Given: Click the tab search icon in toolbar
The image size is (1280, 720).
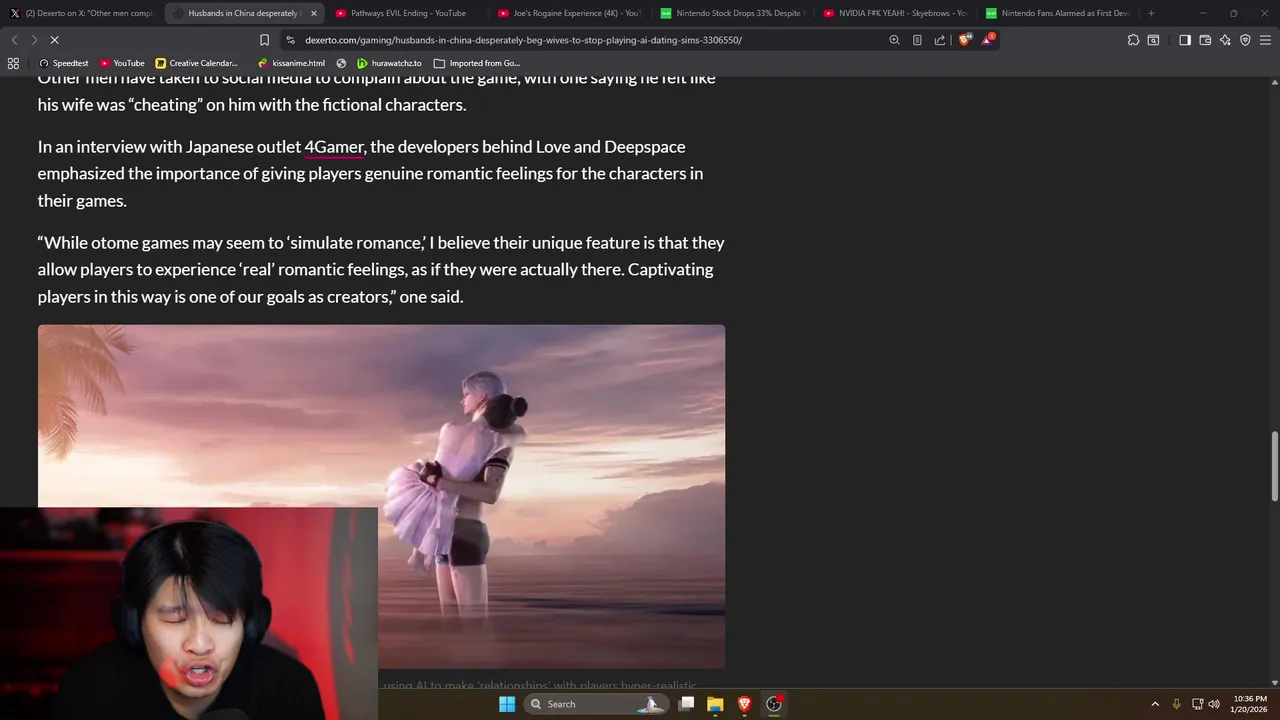Looking at the screenshot, I should pos(1153,40).
